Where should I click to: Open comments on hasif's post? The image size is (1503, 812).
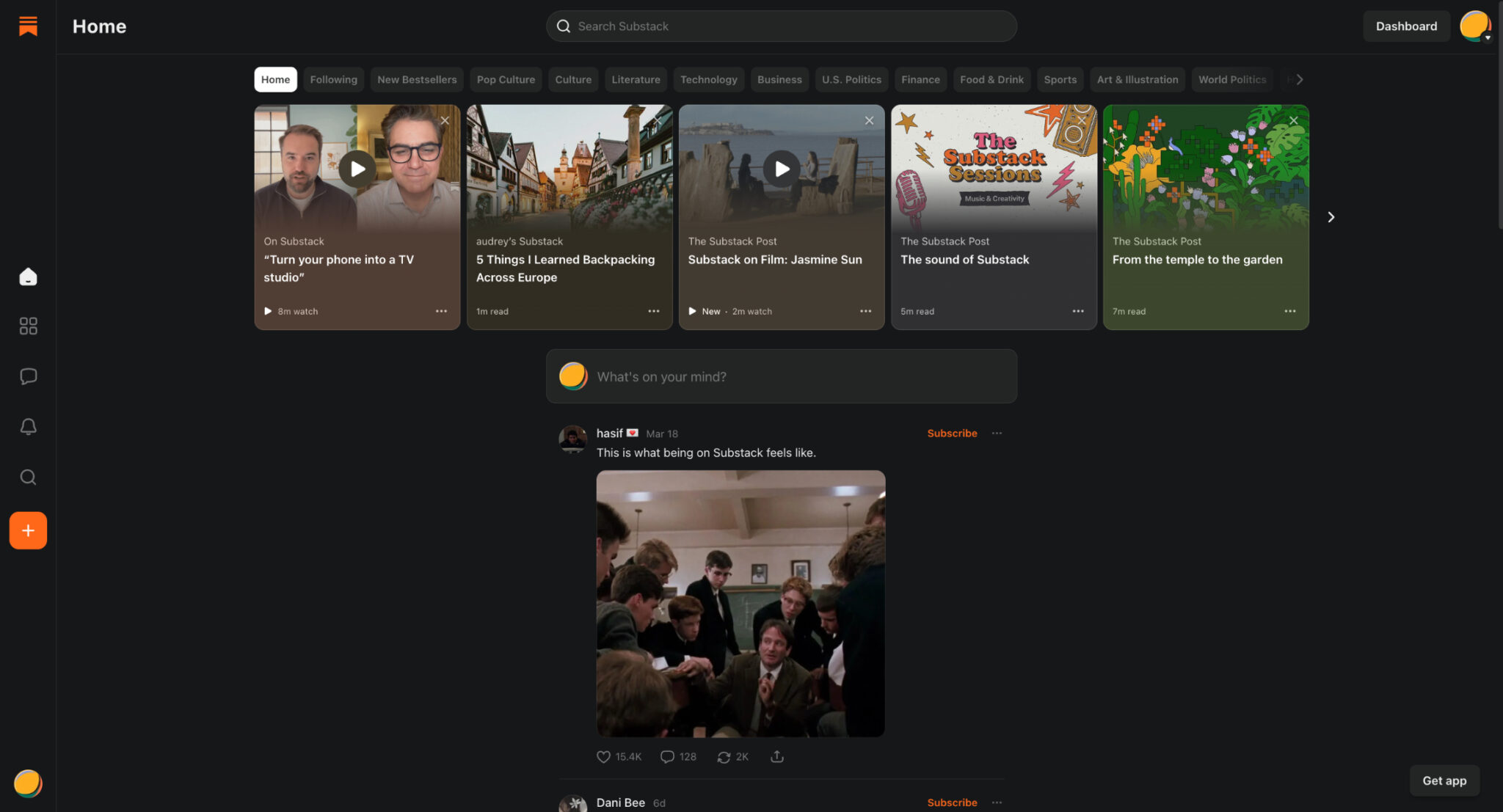[667, 756]
